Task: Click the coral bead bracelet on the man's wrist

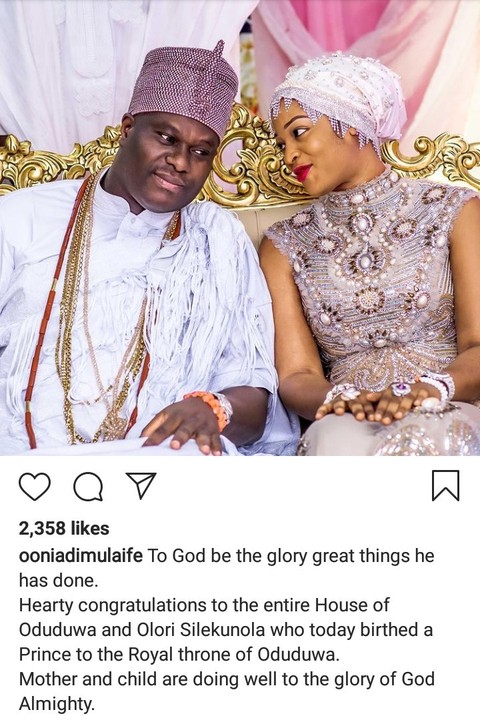Action: [211, 407]
